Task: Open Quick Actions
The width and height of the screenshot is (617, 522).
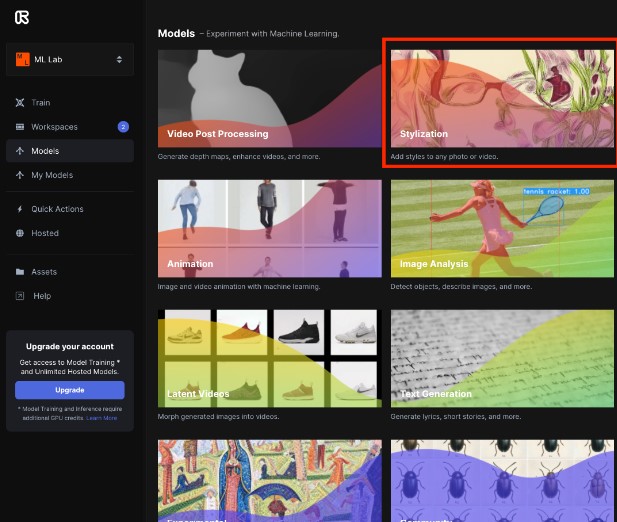Action: [x=70, y=209]
